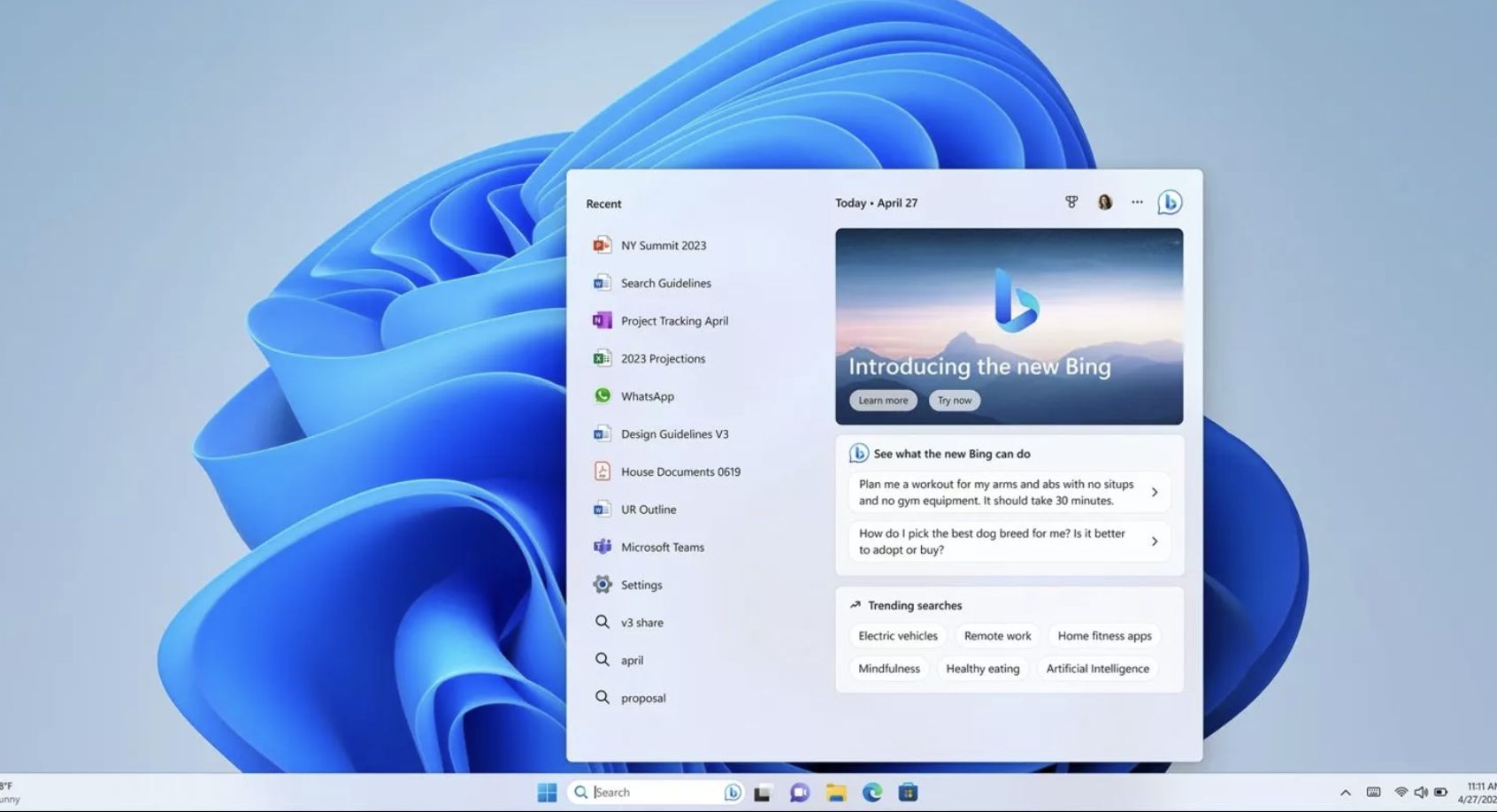Screen dimensions: 1497x812
Task: Click the Bing icon inside the search box
Action: [733, 792]
